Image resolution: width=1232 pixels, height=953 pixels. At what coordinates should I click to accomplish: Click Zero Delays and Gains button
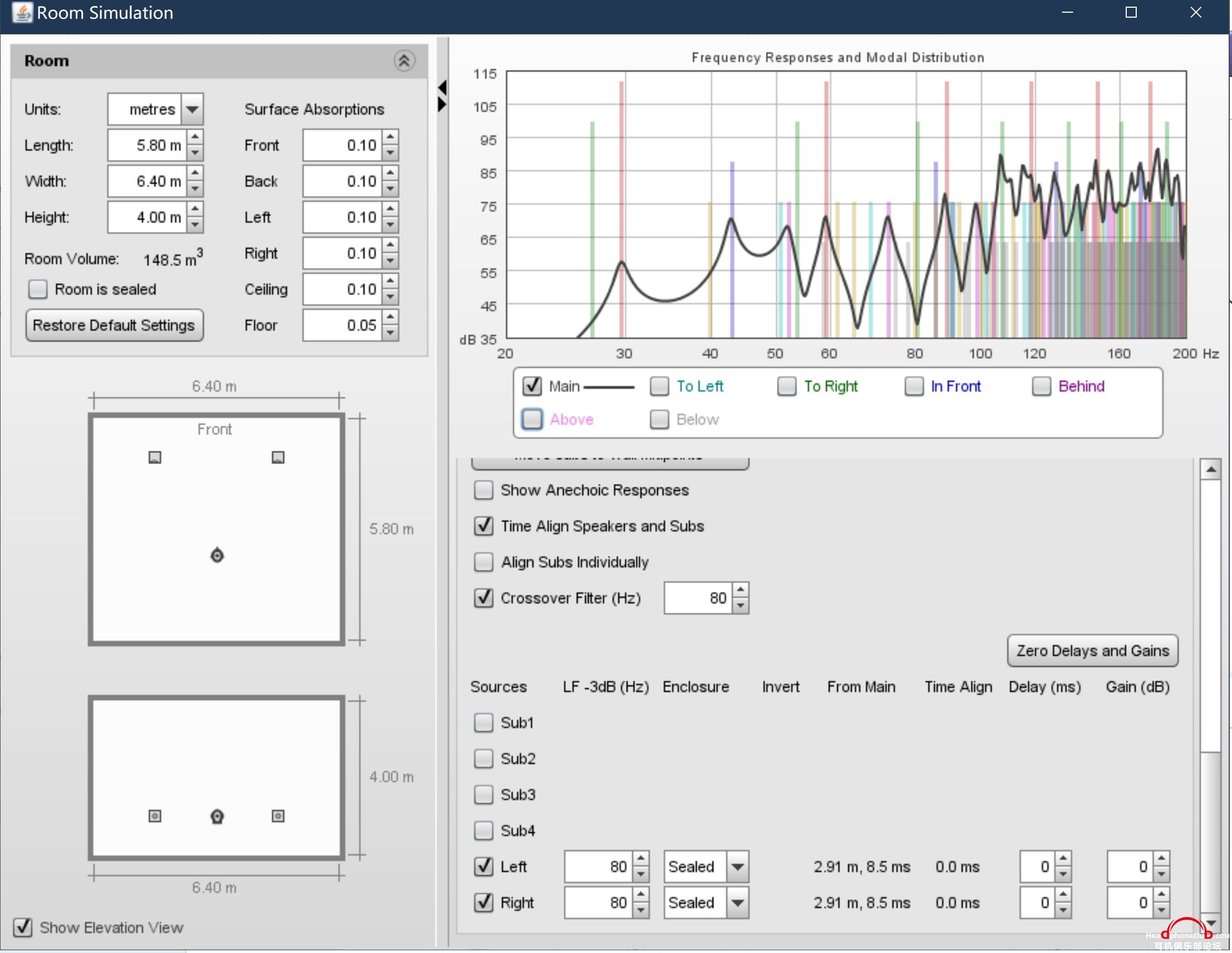click(x=1092, y=651)
